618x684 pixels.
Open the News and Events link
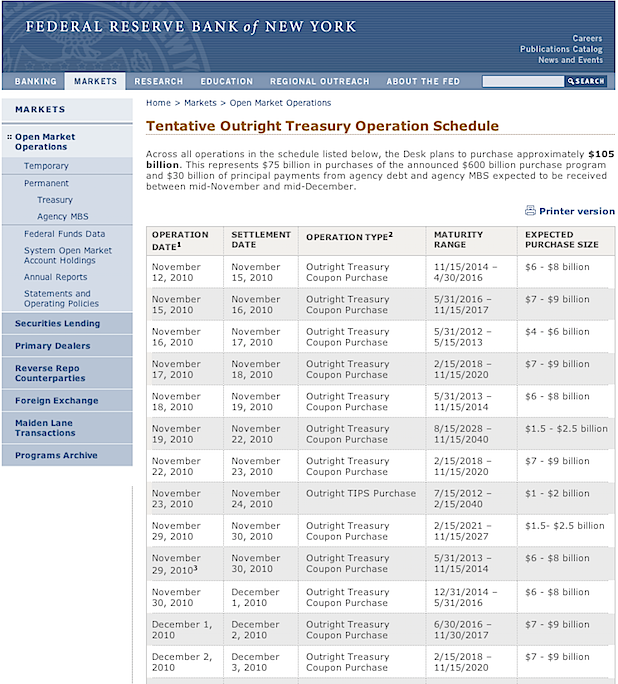pyautogui.click(x=570, y=60)
